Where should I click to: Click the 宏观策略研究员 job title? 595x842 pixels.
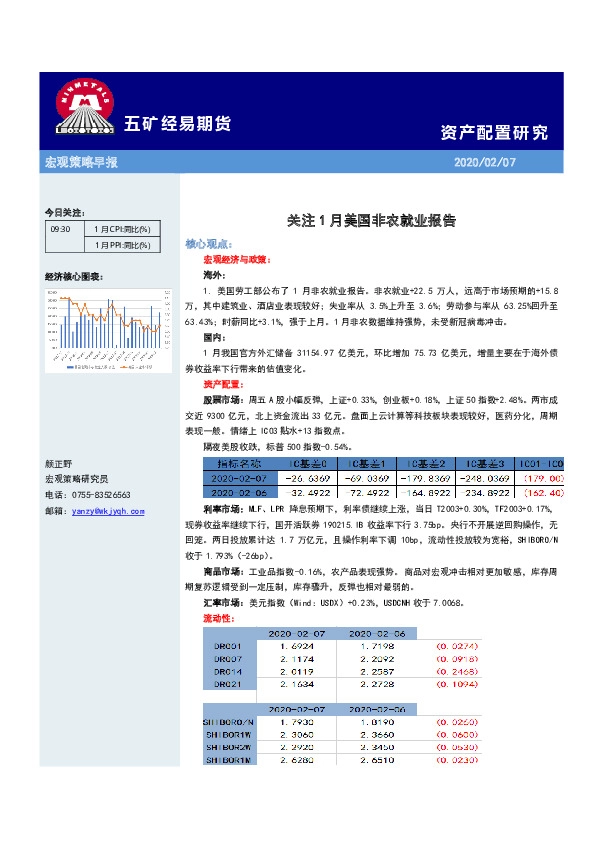tap(77, 478)
